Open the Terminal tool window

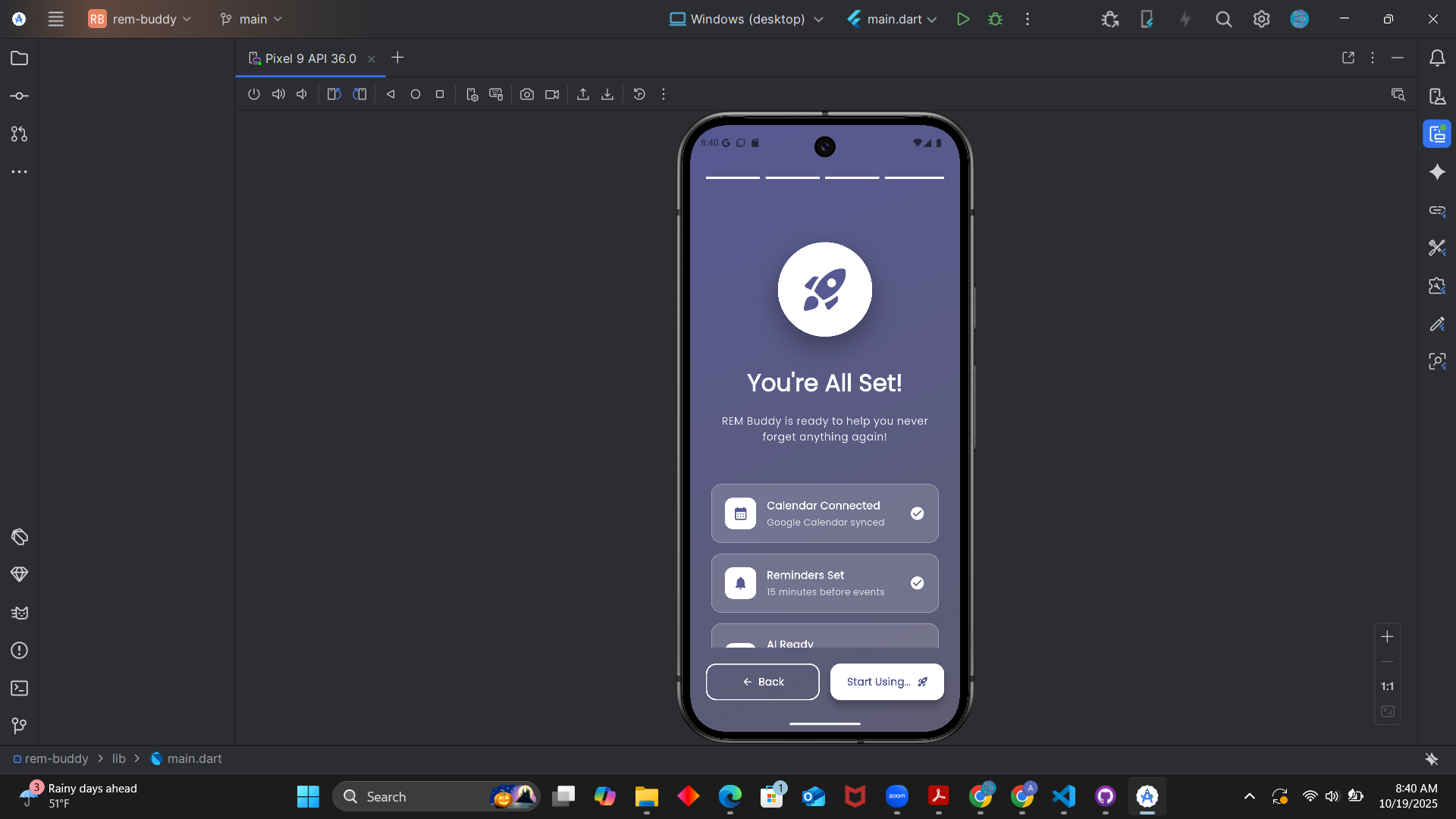[20, 688]
